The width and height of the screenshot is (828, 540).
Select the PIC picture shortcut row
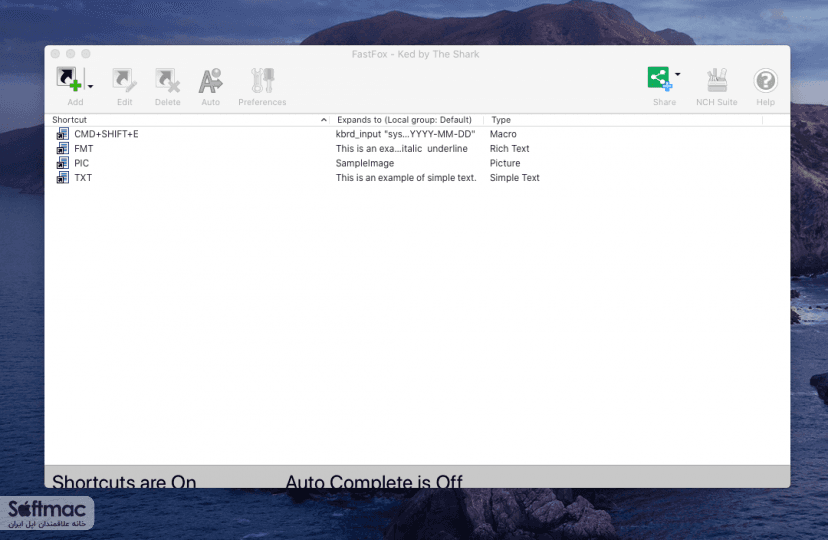point(417,163)
